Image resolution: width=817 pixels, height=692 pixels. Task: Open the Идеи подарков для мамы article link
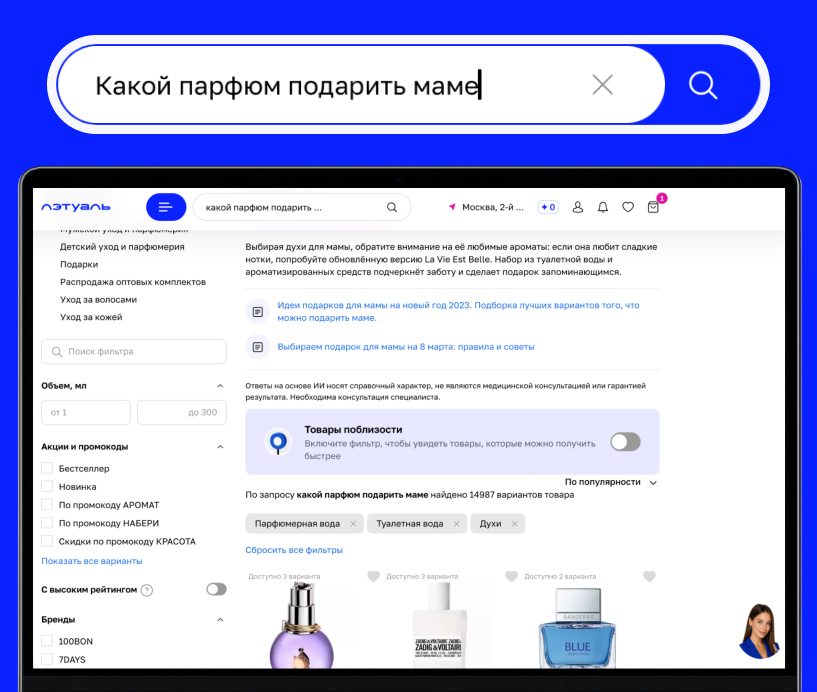[458, 311]
